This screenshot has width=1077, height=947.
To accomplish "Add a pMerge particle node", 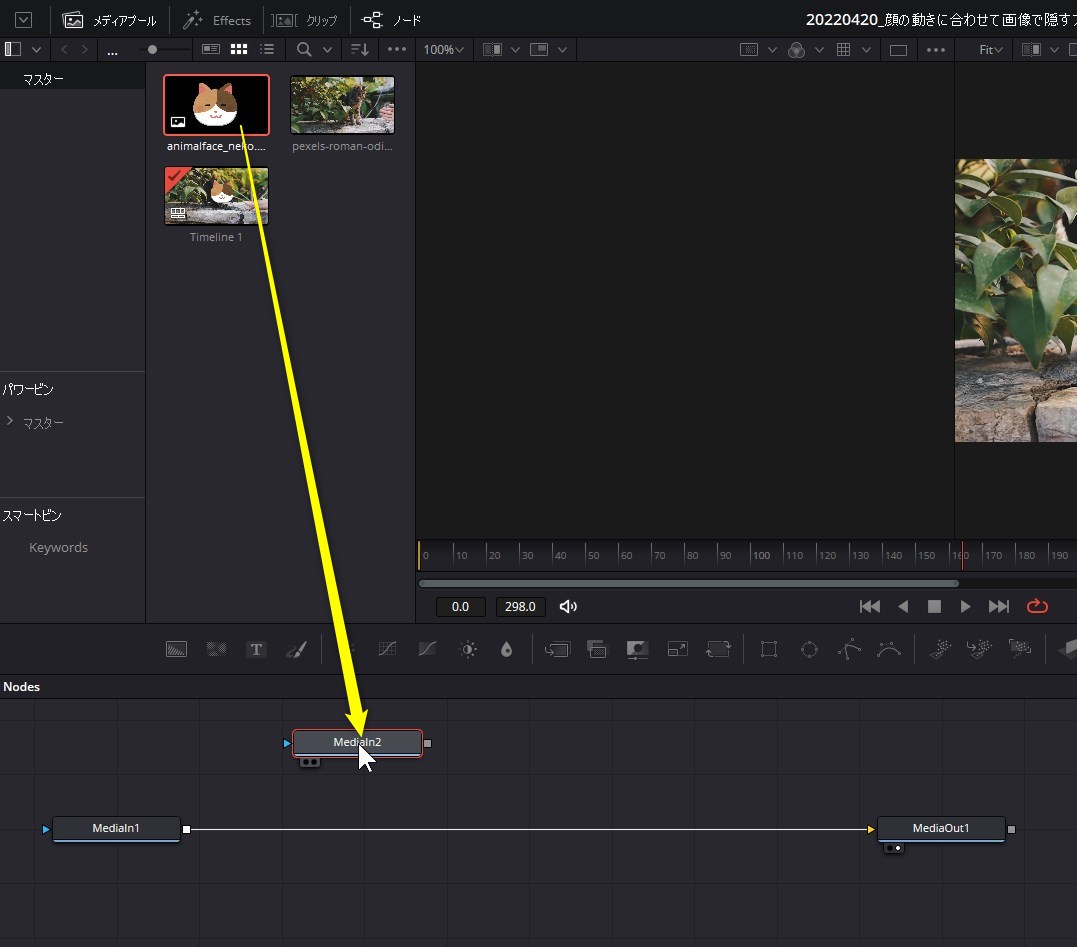I will pos(980,649).
